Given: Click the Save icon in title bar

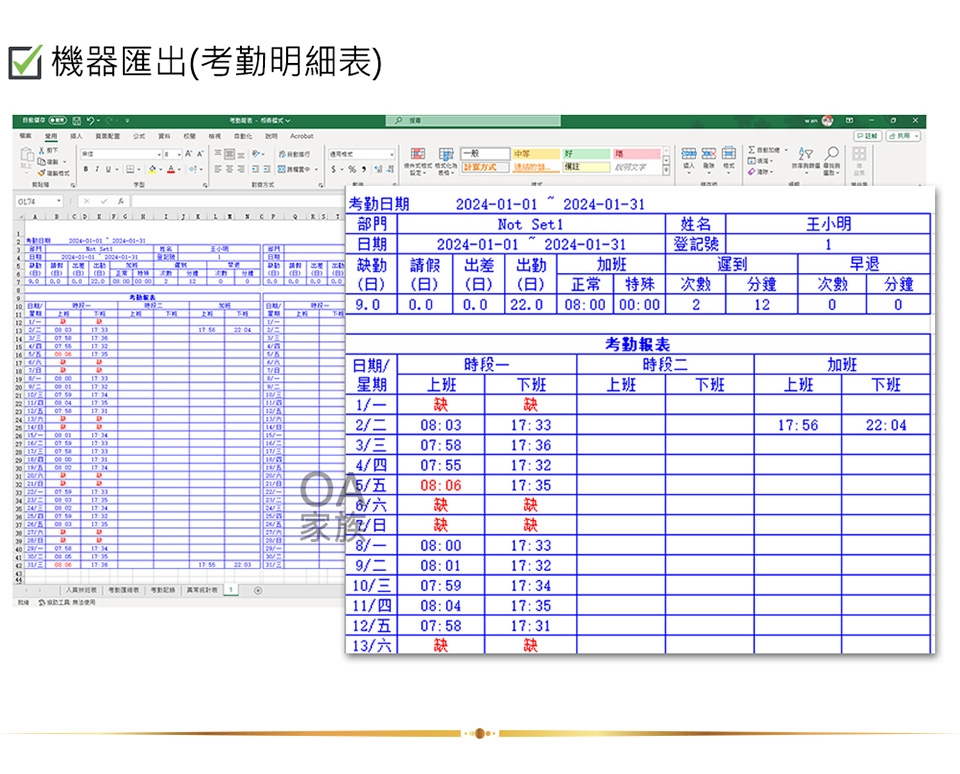Looking at the screenshot, I should [x=77, y=121].
